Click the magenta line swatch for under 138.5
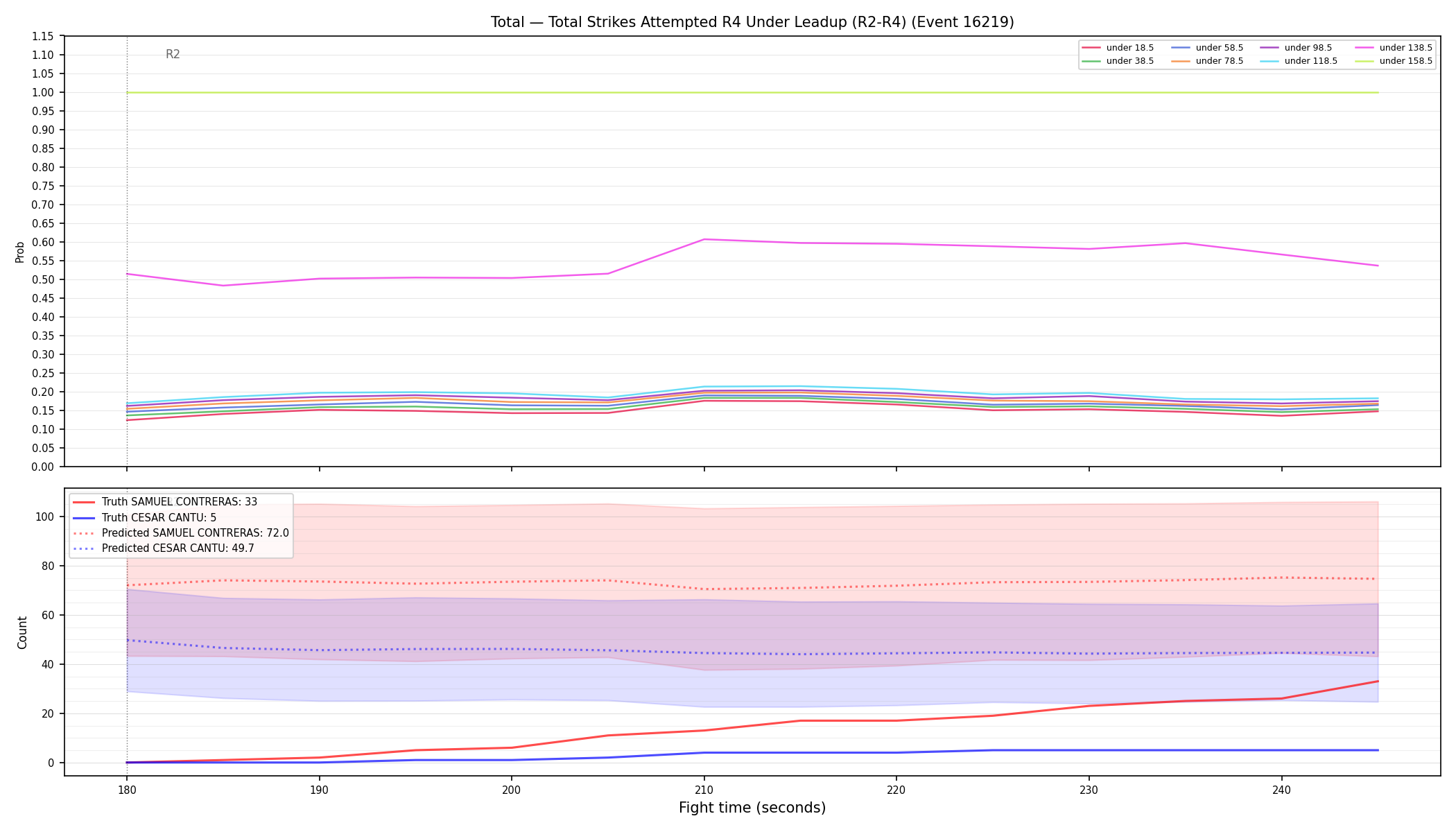The width and height of the screenshot is (1456, 832). tap(1364, 48)
